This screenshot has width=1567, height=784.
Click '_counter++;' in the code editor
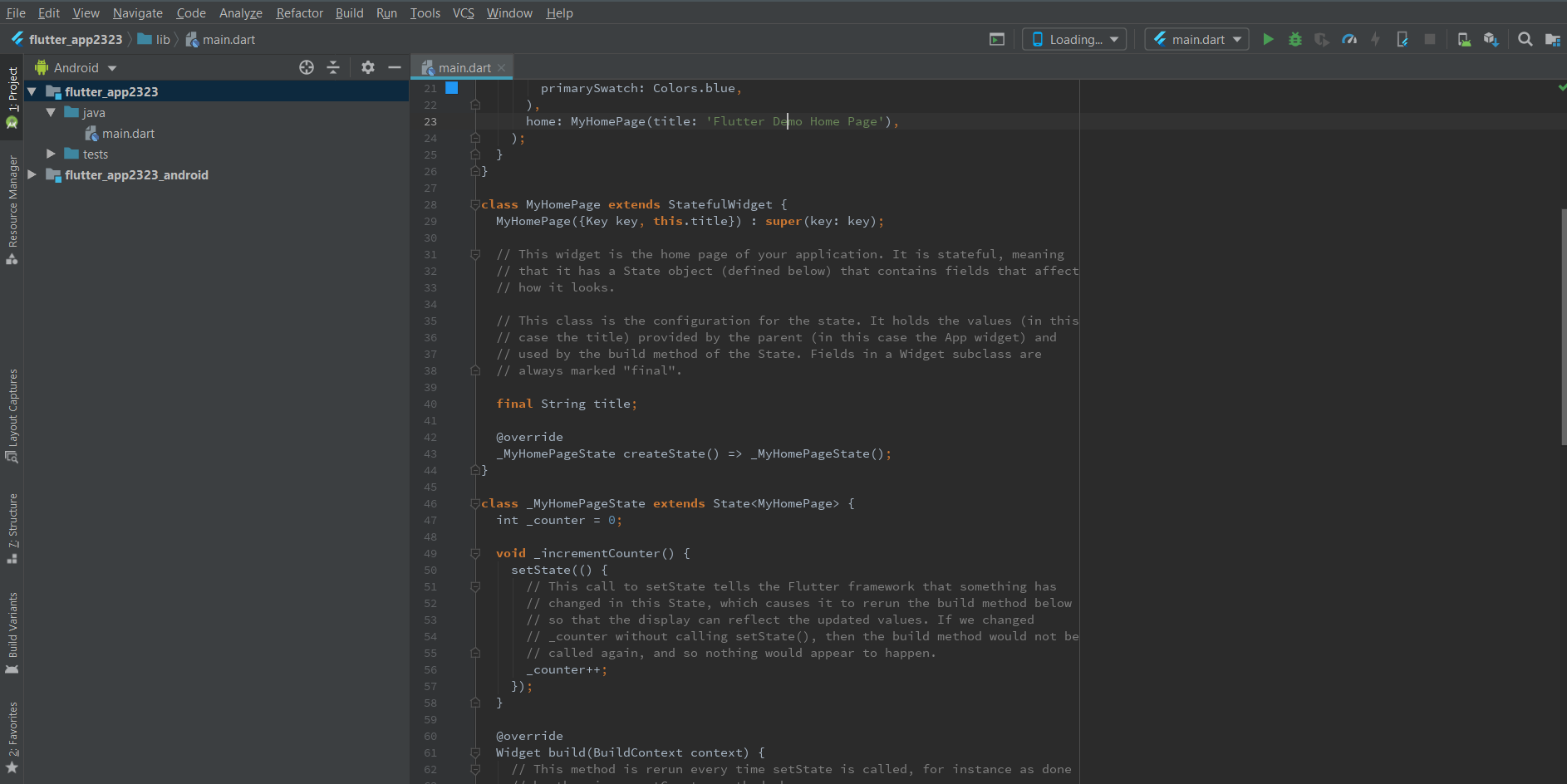click(x=567, y=669)
